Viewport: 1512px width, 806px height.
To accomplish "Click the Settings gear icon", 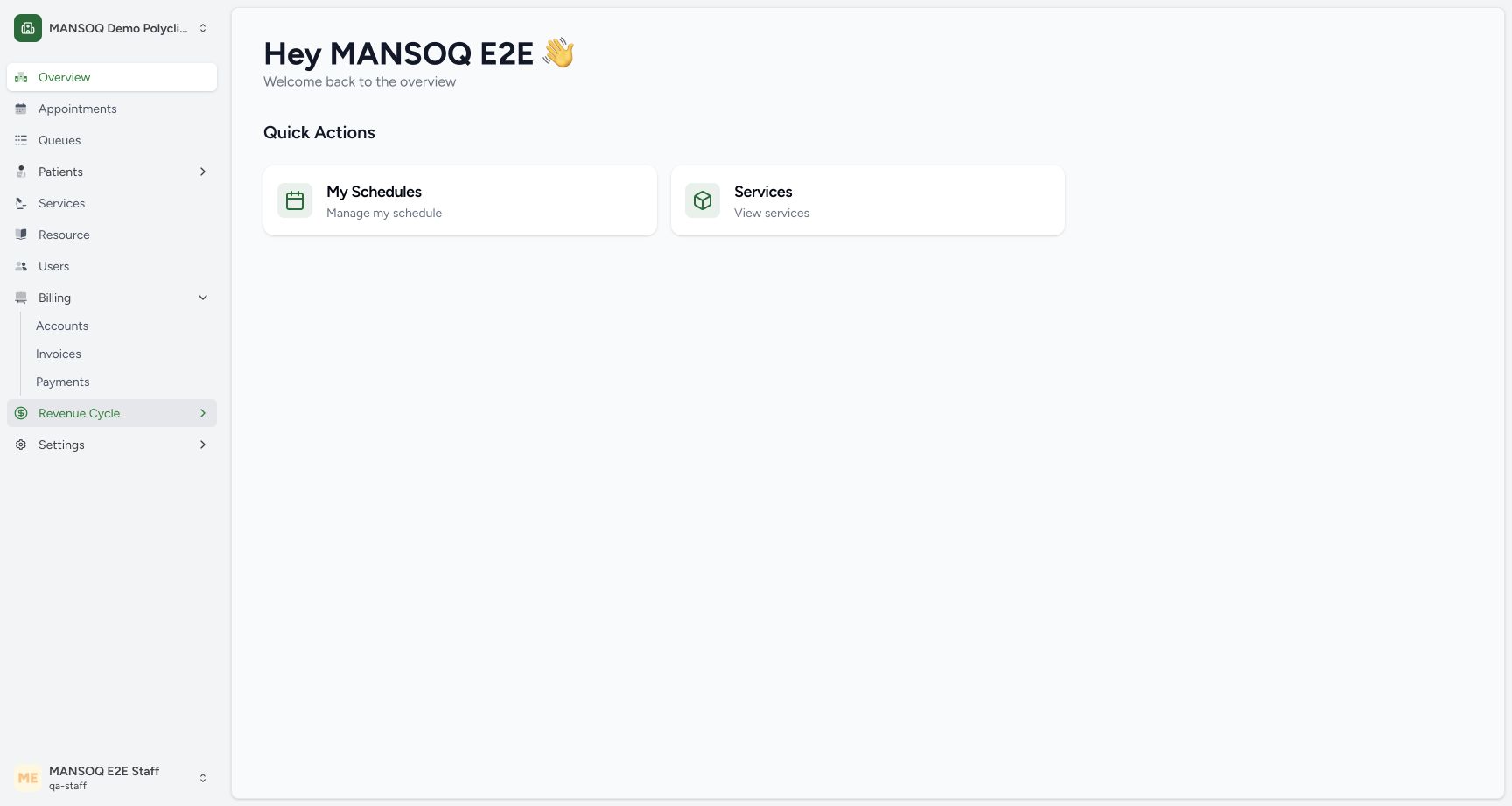I will point(21,445).
